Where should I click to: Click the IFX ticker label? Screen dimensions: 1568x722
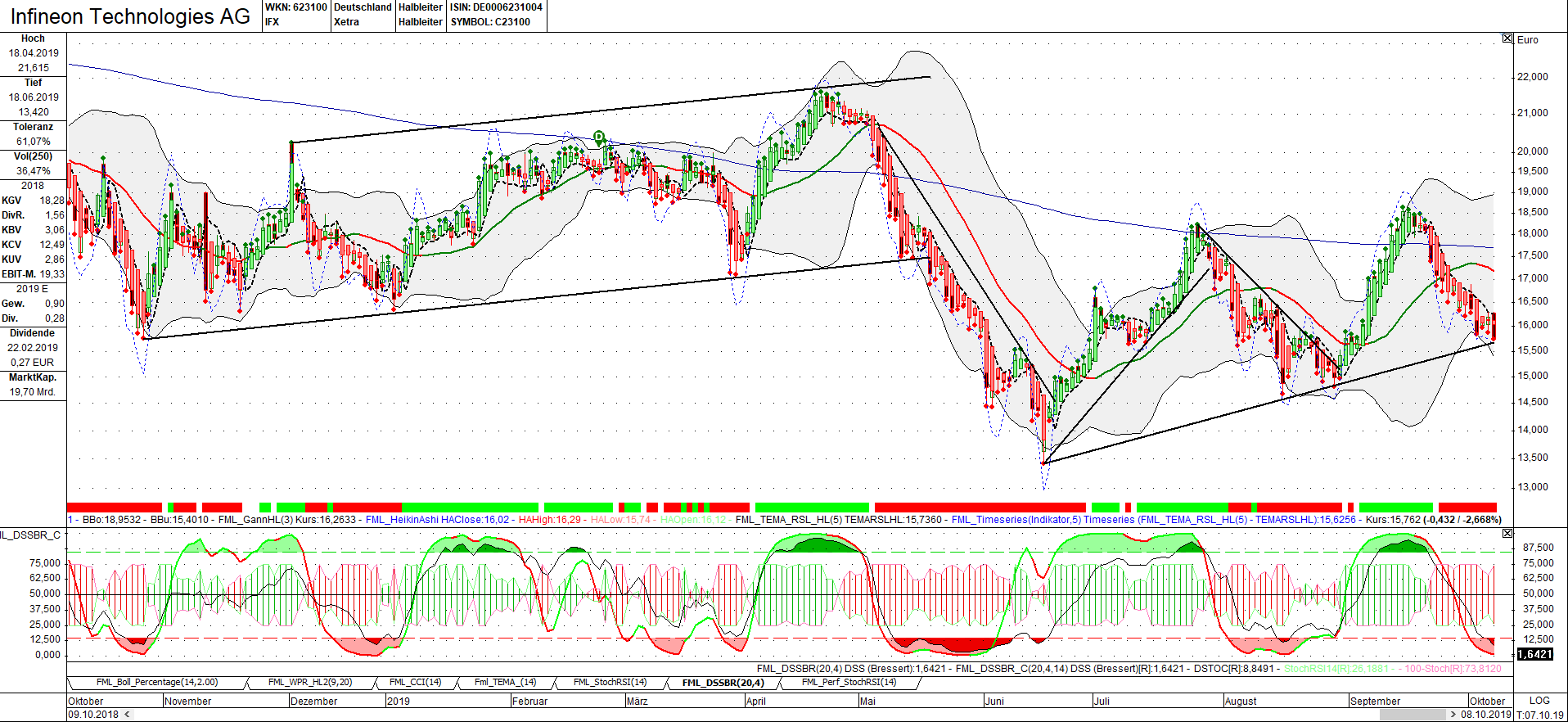[273, 22]
